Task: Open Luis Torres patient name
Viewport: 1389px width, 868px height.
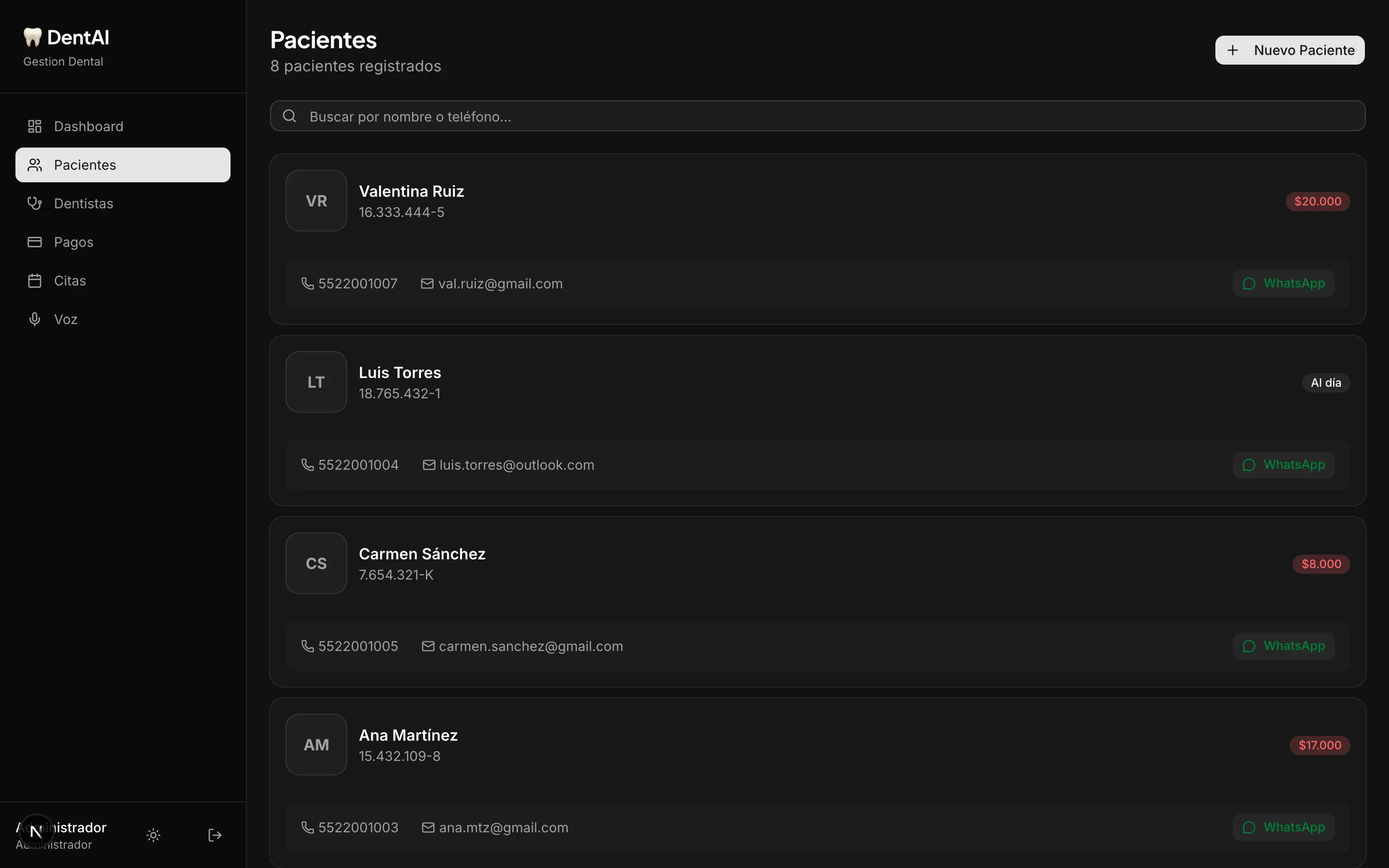Action: pos(400,373)
